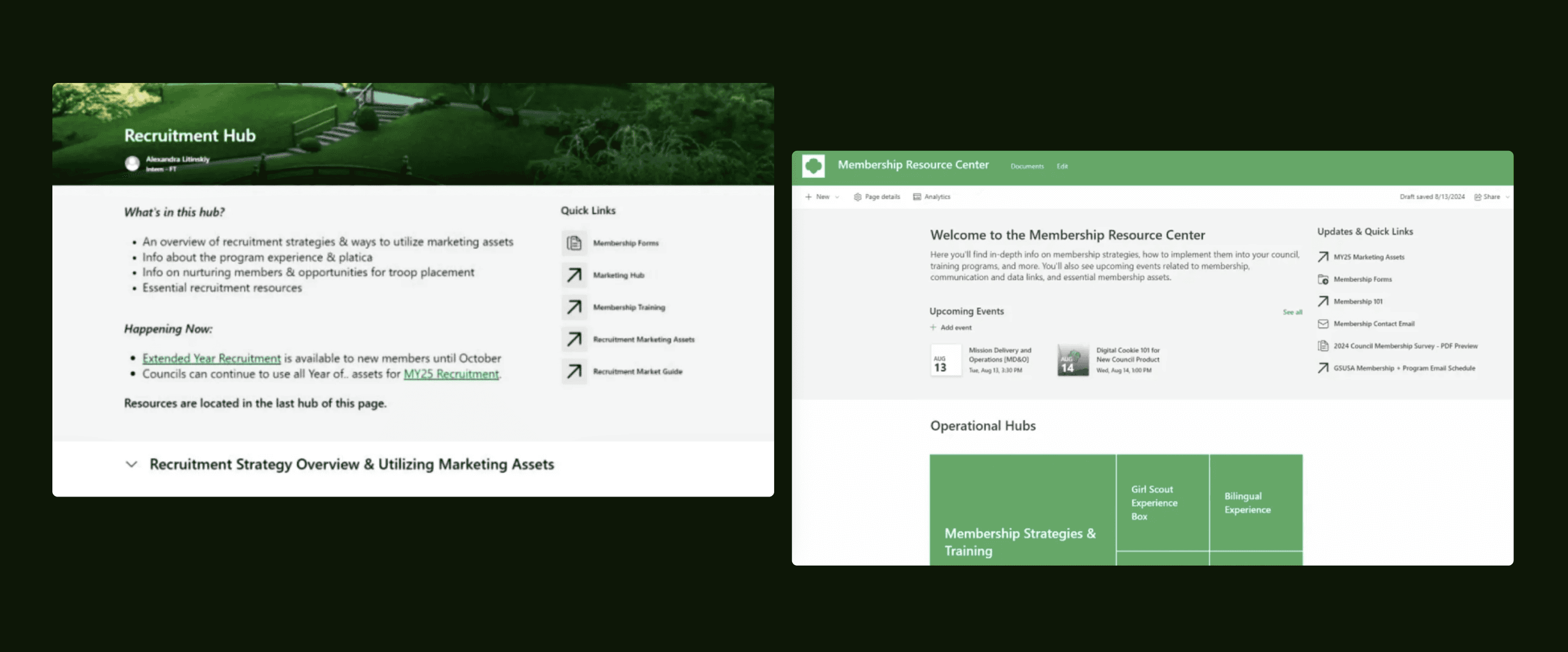The height and width of the screenshot is (652, 1568).
Task: Open the Analytics toolbar item
Action: 931,197
